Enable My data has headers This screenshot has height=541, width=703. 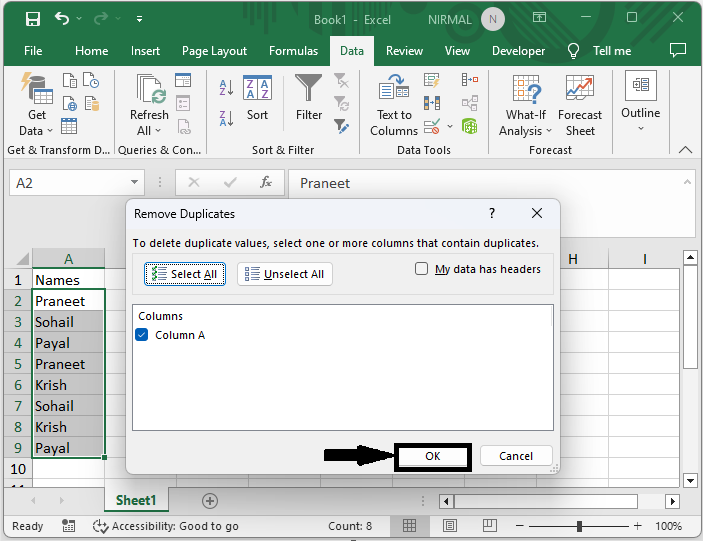pos(421,269)
